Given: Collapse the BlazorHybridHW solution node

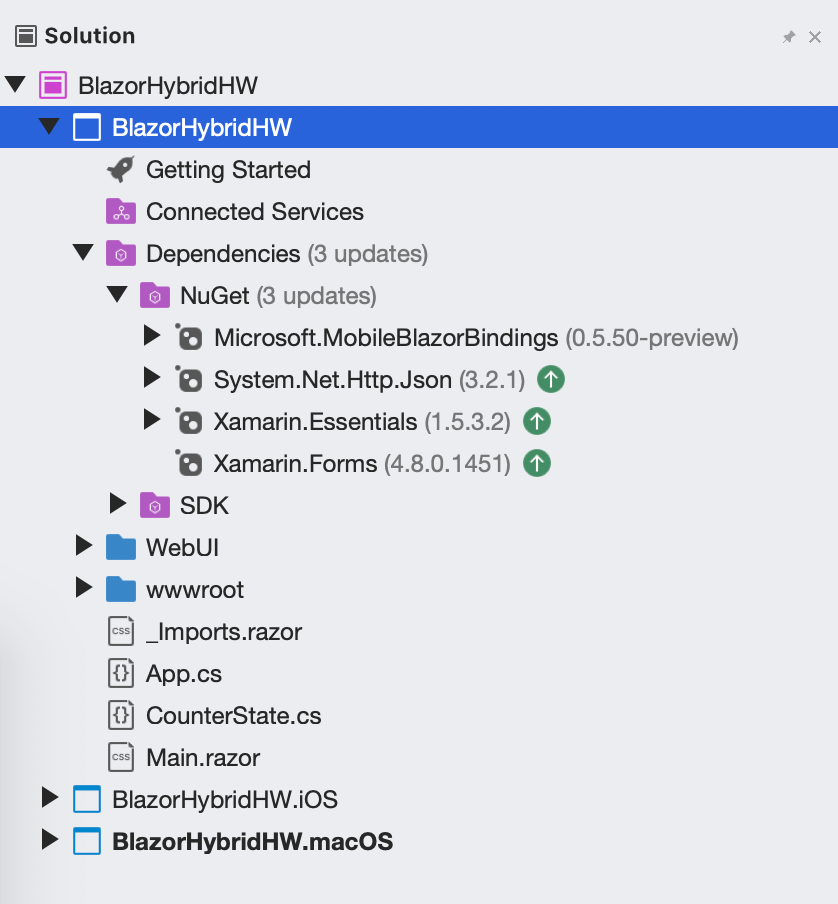Looking at the screenshot, I should pos(16,84).
